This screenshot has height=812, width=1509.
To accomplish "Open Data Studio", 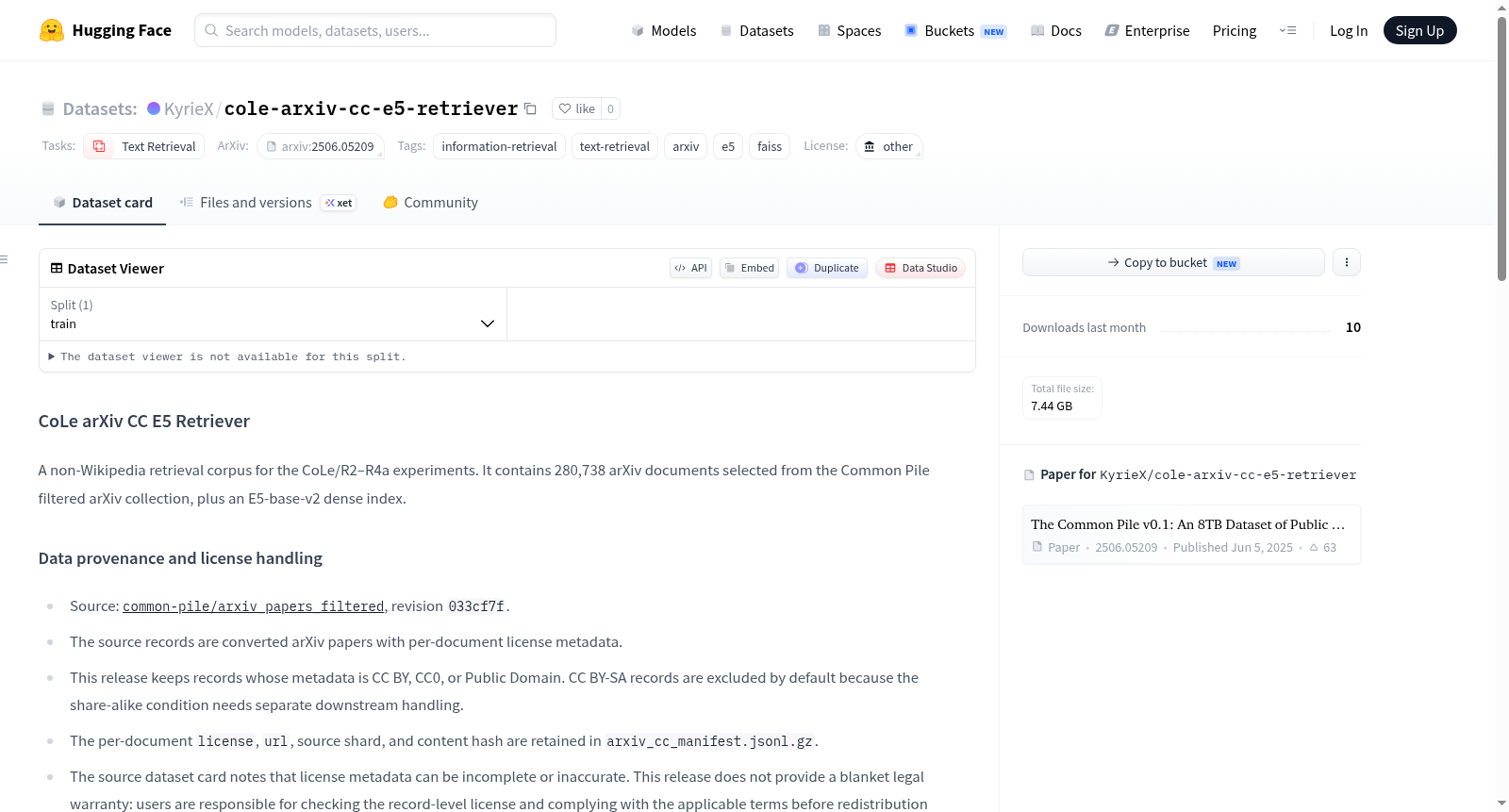I will pos(920,268).
